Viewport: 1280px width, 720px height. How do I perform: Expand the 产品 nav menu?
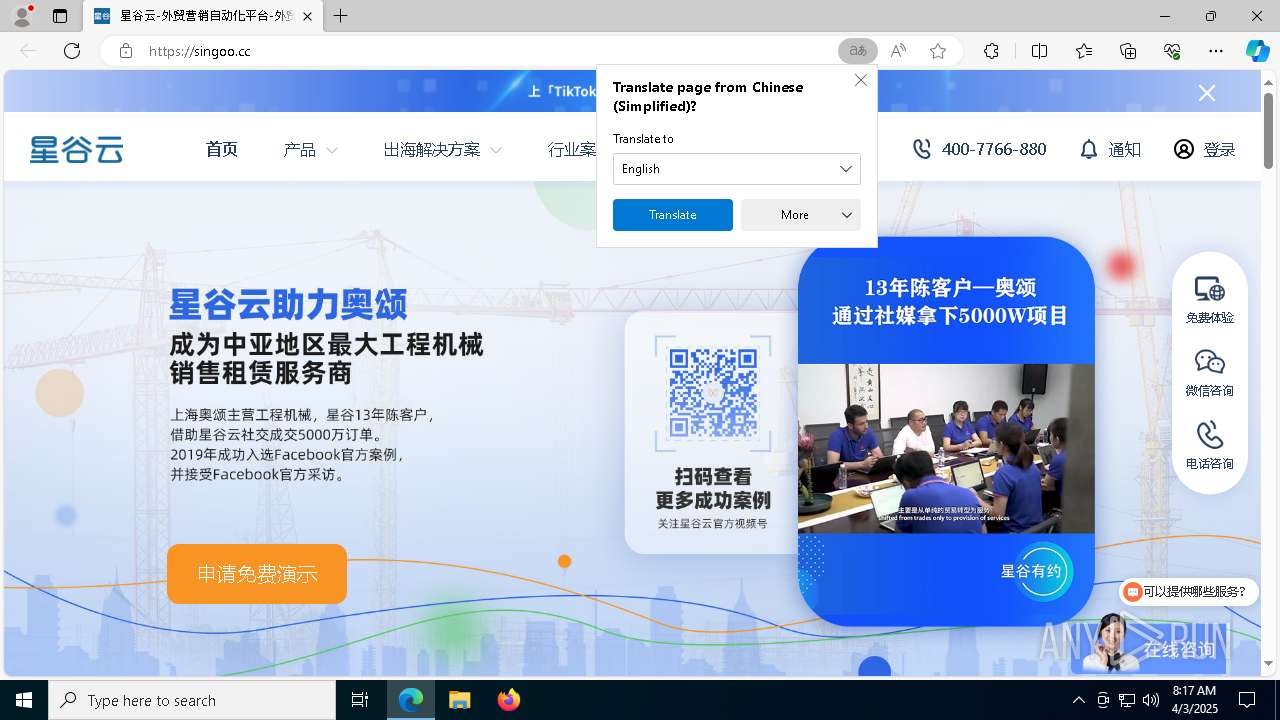(310, 150)
